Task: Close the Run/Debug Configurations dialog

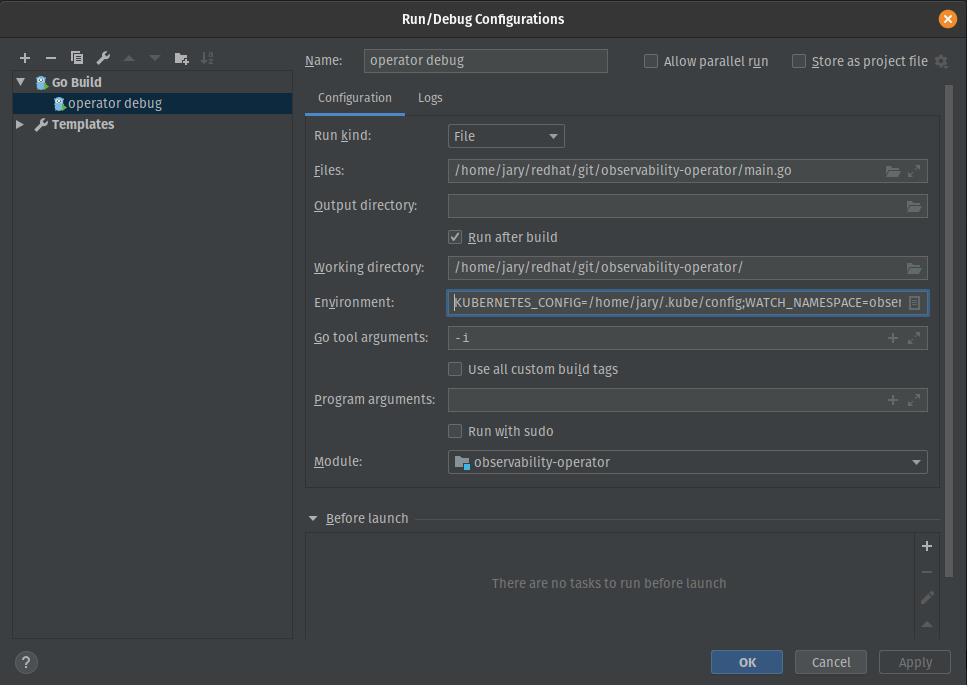Action: tap(947, 19)
